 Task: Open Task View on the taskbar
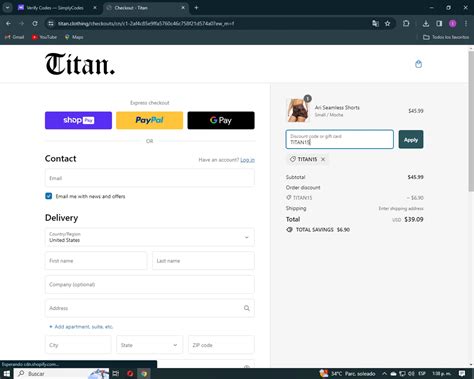coord(116,374)
